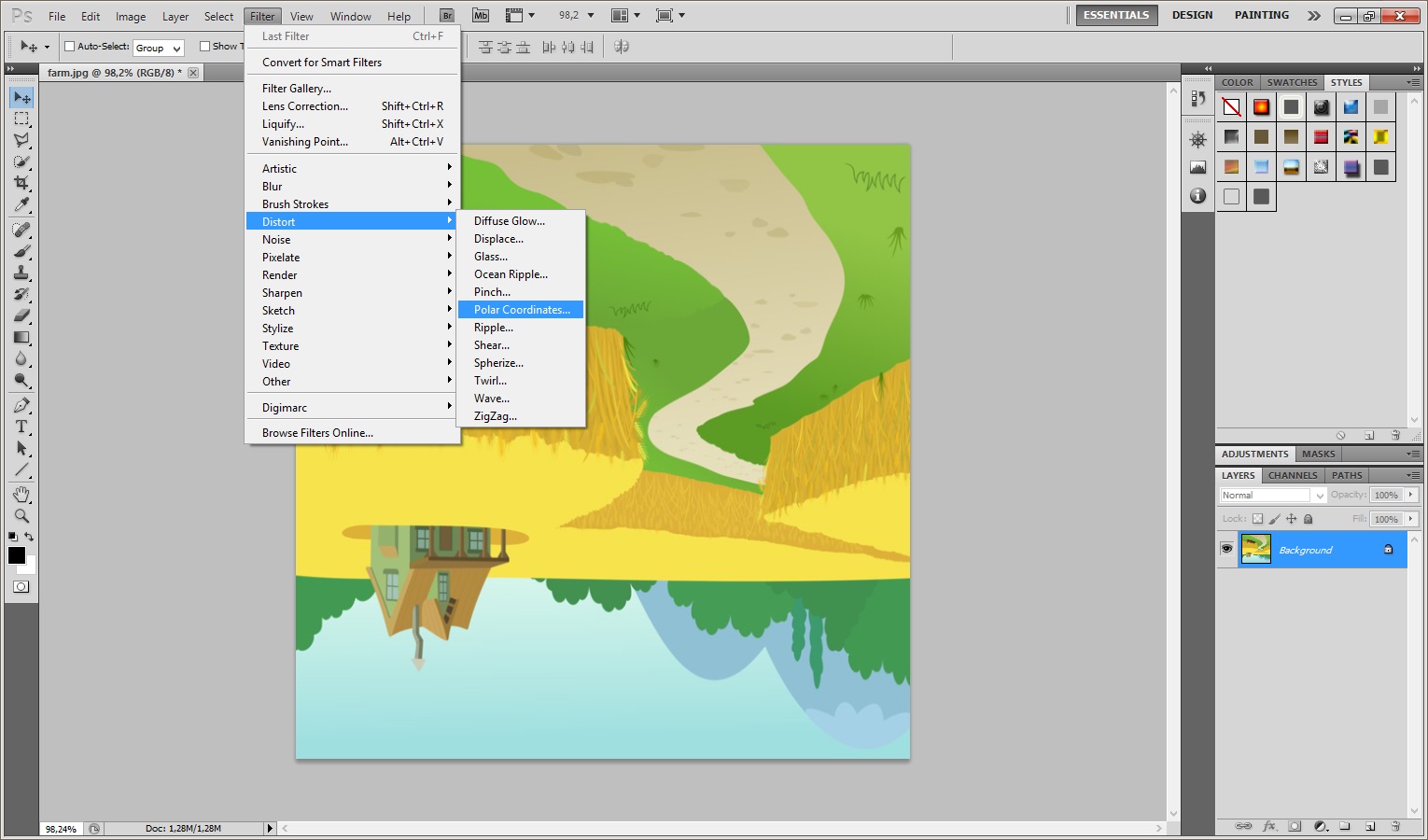Select the Horizontal Type tool

coord(21,427)
